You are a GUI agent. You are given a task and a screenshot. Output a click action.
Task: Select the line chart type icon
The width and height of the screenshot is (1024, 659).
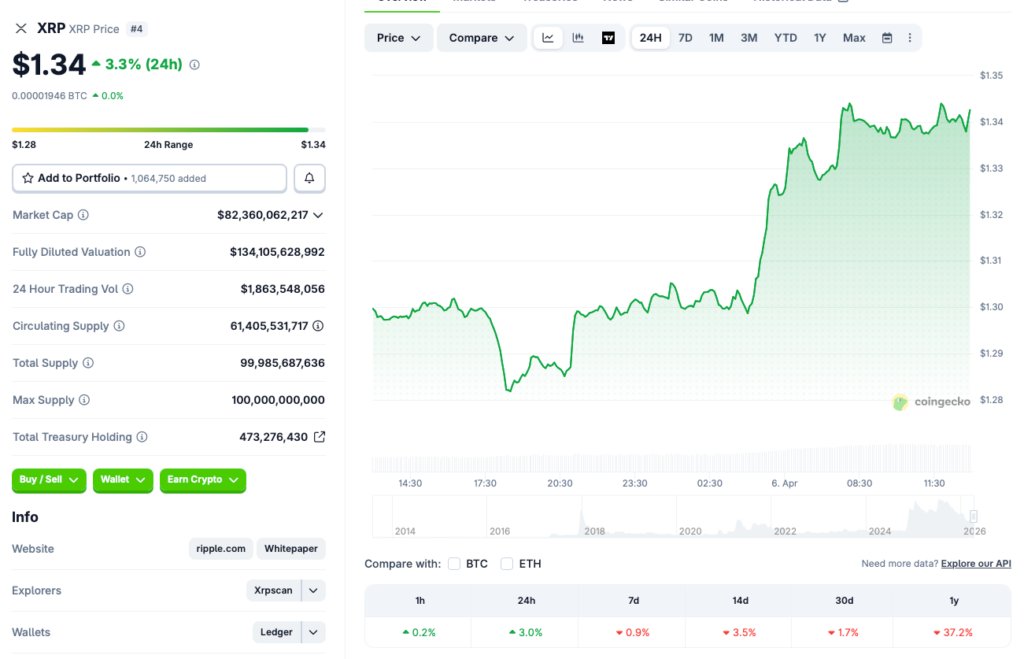(548, 36)
